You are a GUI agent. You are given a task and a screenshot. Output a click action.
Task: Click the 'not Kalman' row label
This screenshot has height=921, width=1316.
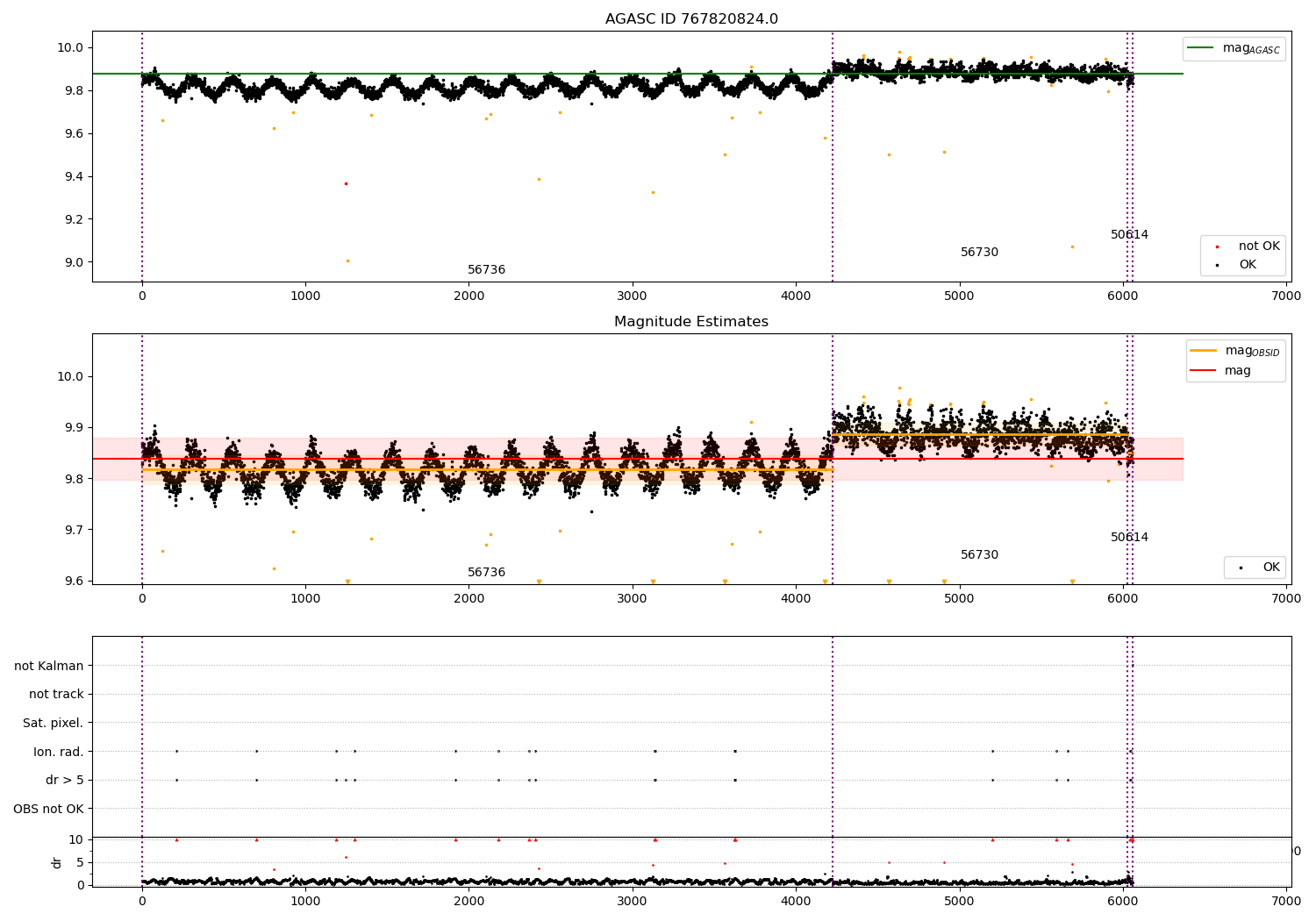coord(49,666)
